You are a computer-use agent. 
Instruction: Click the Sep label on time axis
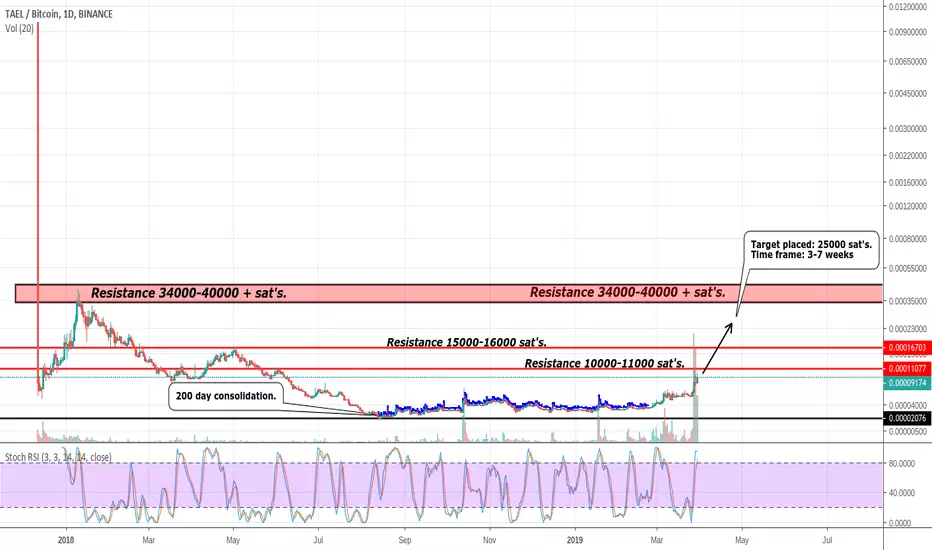405,540
